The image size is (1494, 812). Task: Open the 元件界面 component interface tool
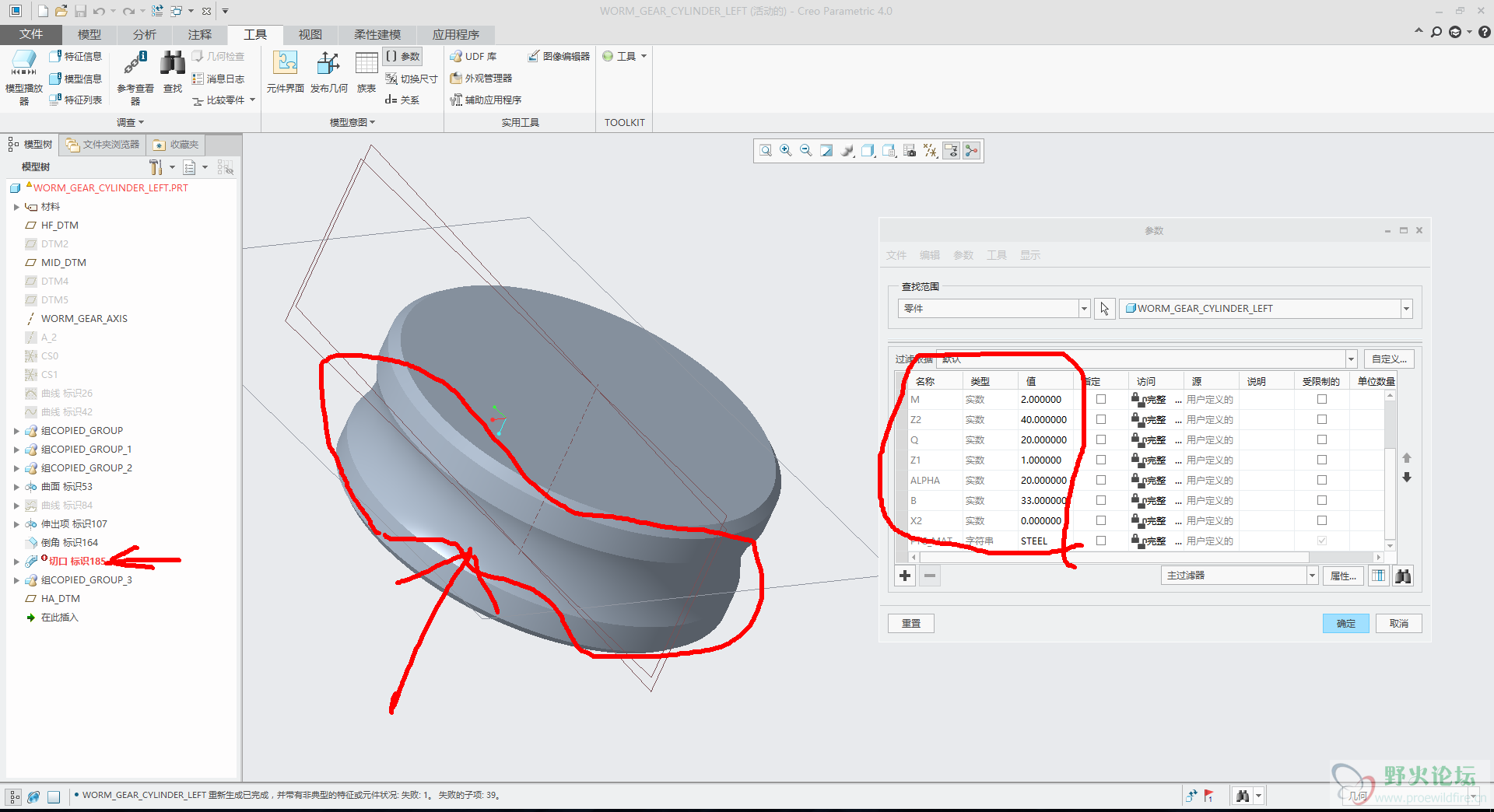[x=285, y=72]
